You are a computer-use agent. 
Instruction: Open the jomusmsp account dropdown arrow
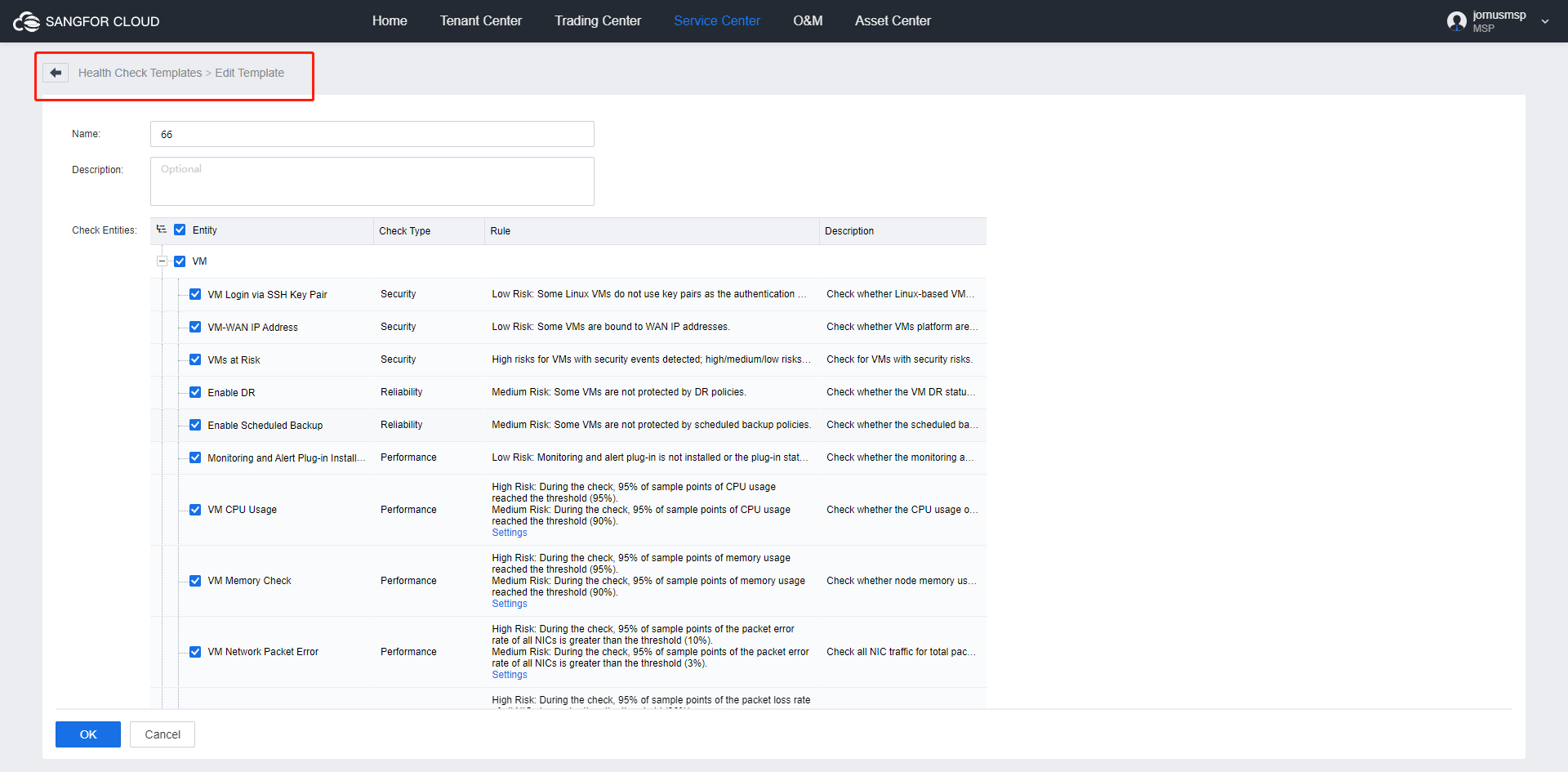coord(1545,22)
